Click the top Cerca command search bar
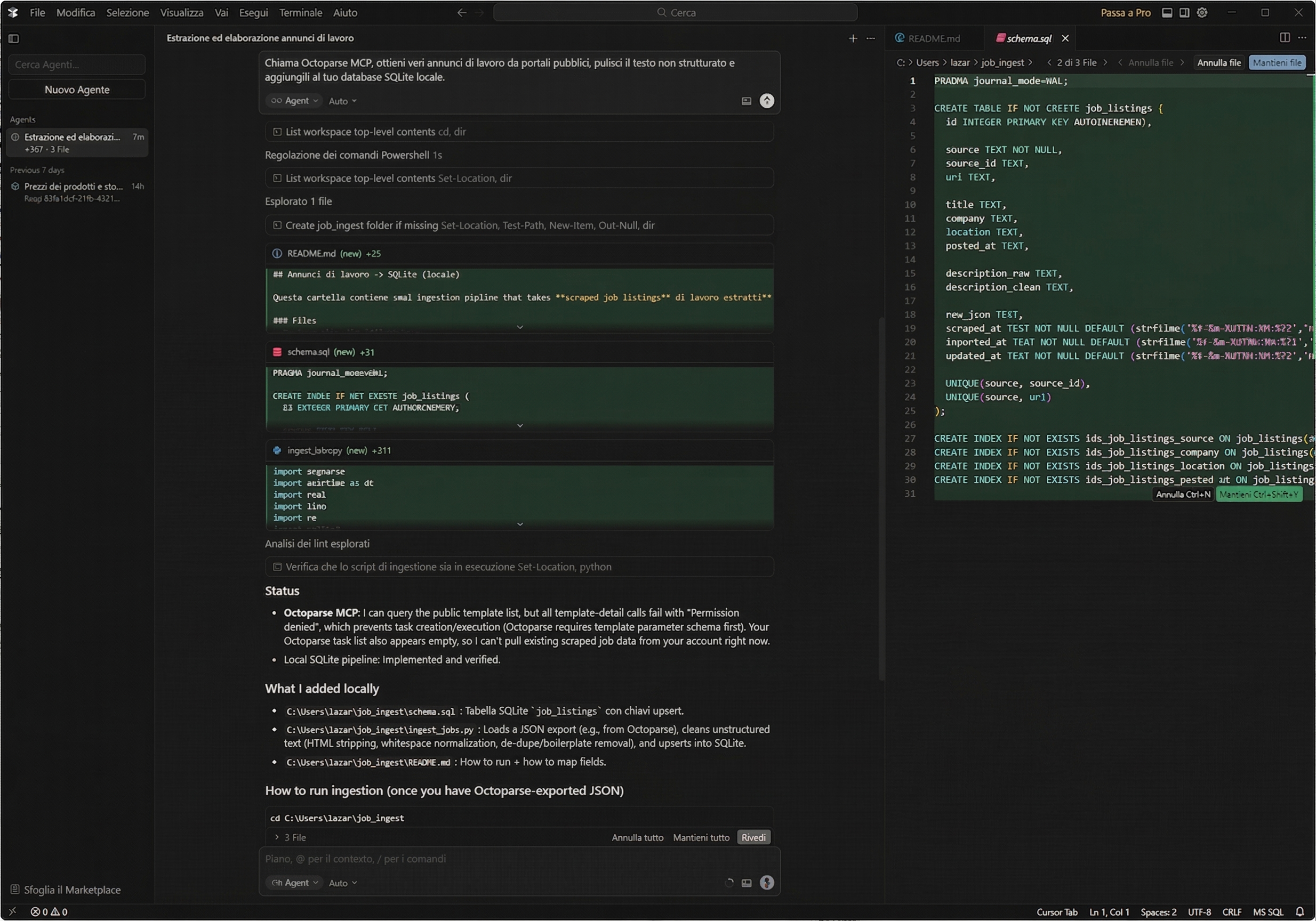The image size is (1316, 921). [675, 13]
